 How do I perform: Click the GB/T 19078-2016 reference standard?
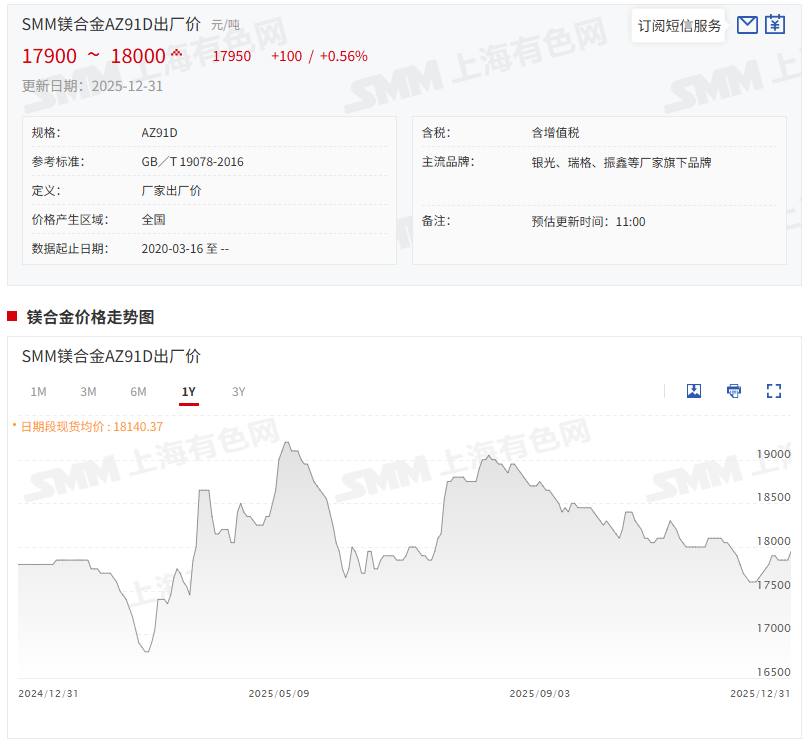[x=192, y=162]
